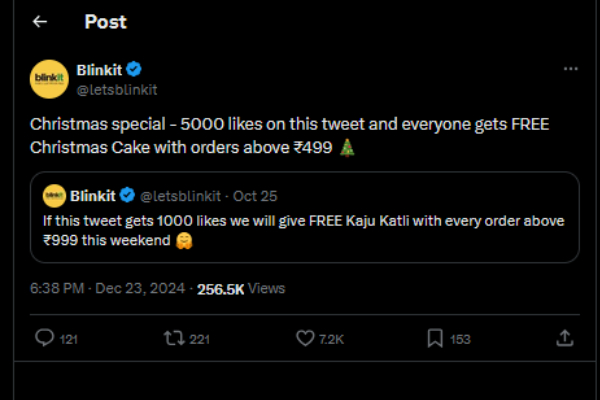Like the tweet with heart icon
The image size is (600, 400).
(x=306, y=339)
